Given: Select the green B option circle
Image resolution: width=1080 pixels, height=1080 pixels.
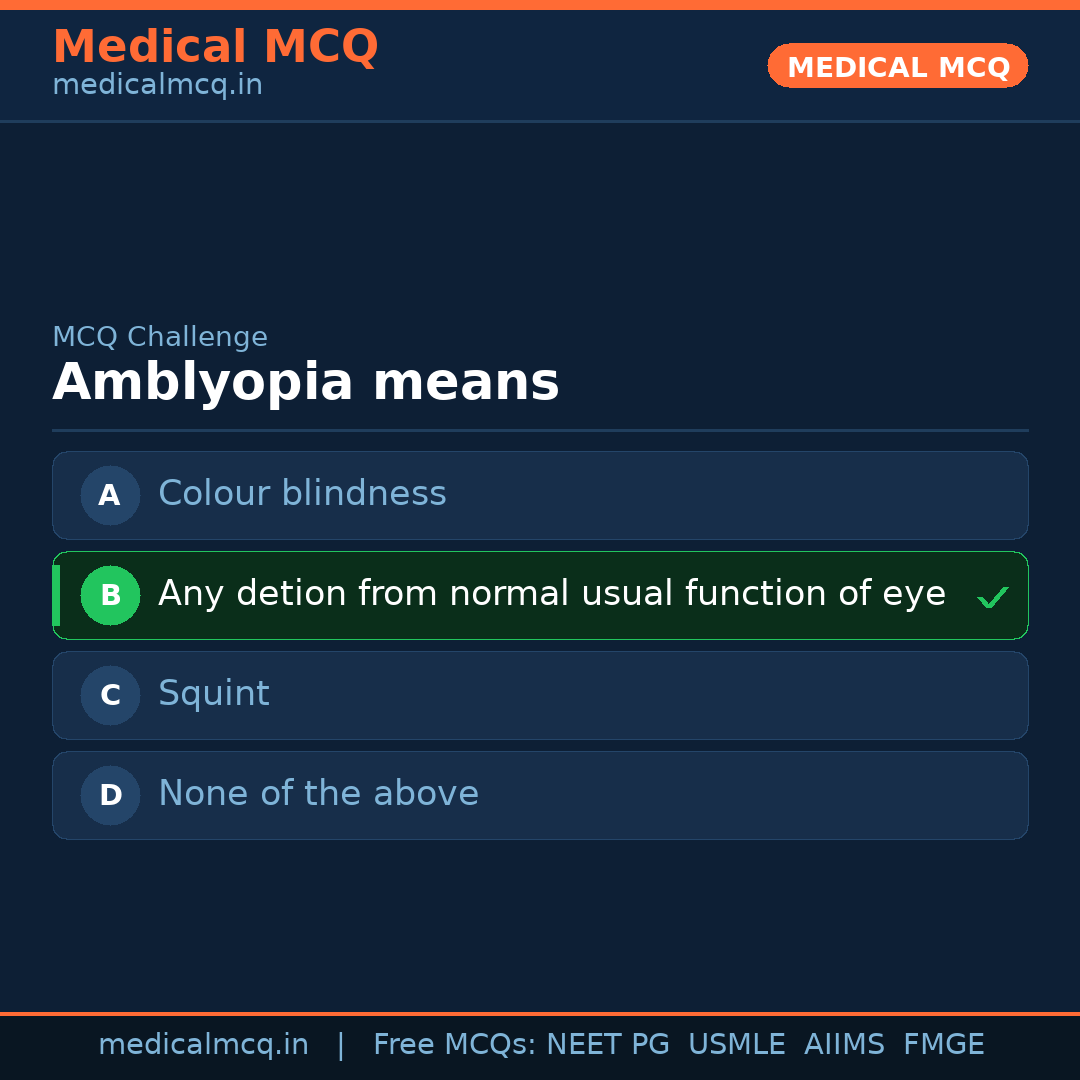Looking at the screenshot, I should pyautogui.click(x=110, y=595).
